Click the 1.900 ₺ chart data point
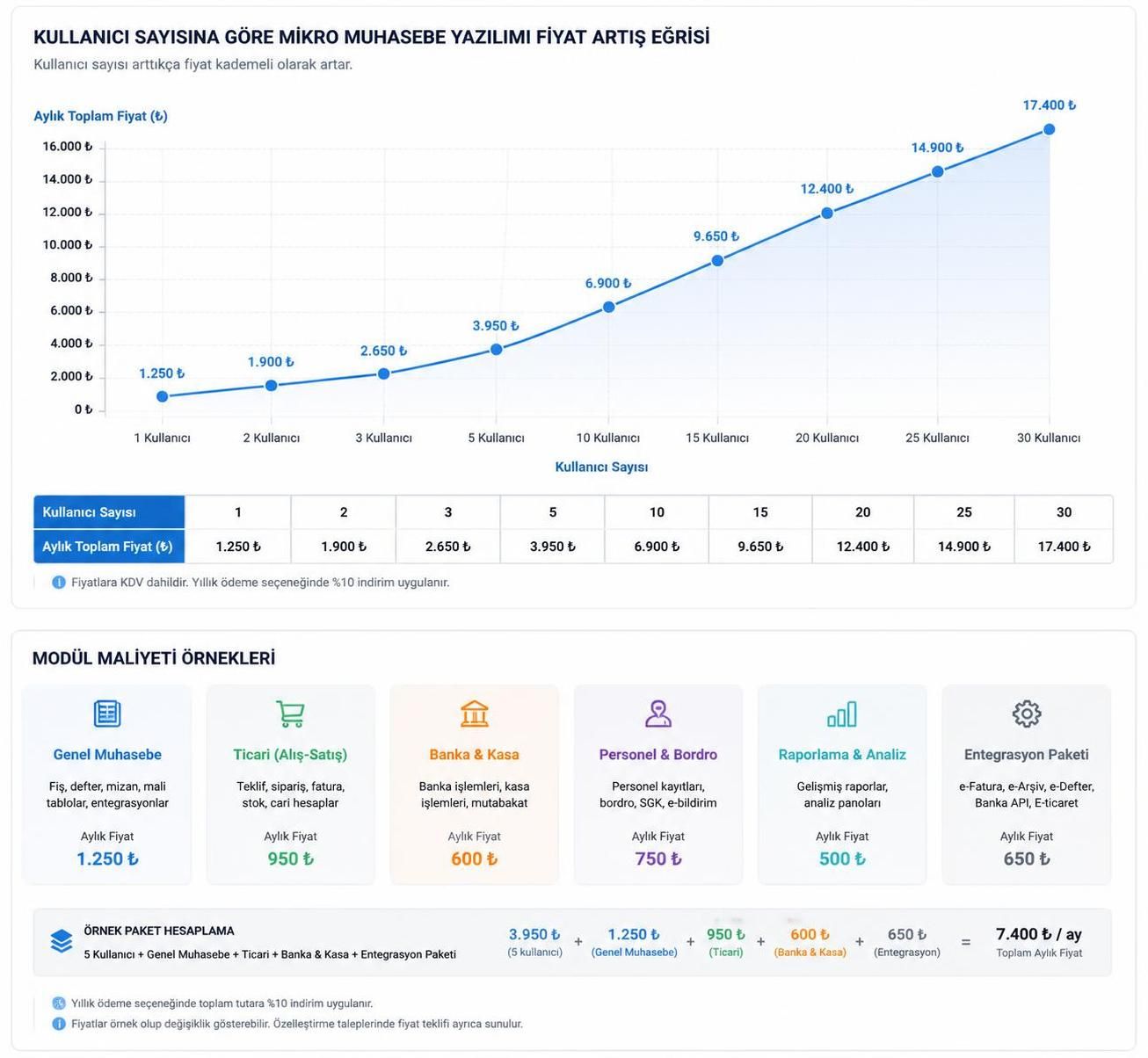The width and height of the screenshot is (1148, 1058). click(272, 386)
